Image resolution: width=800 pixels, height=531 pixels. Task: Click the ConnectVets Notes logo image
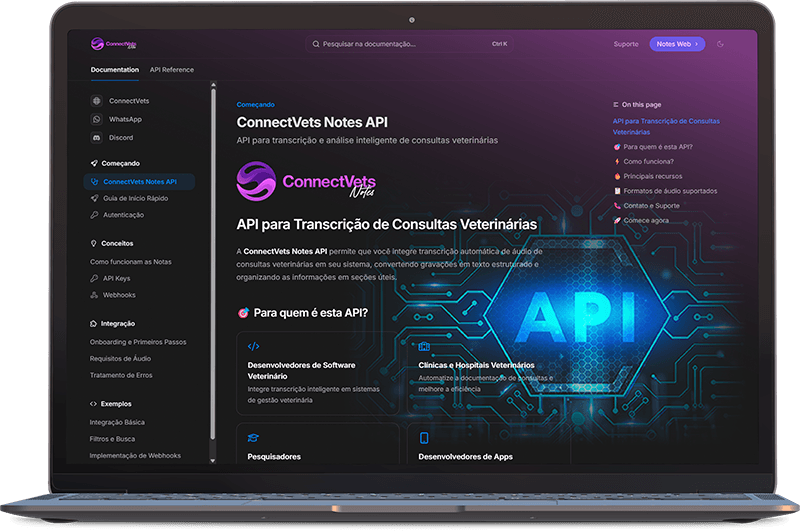coord(306,182)
